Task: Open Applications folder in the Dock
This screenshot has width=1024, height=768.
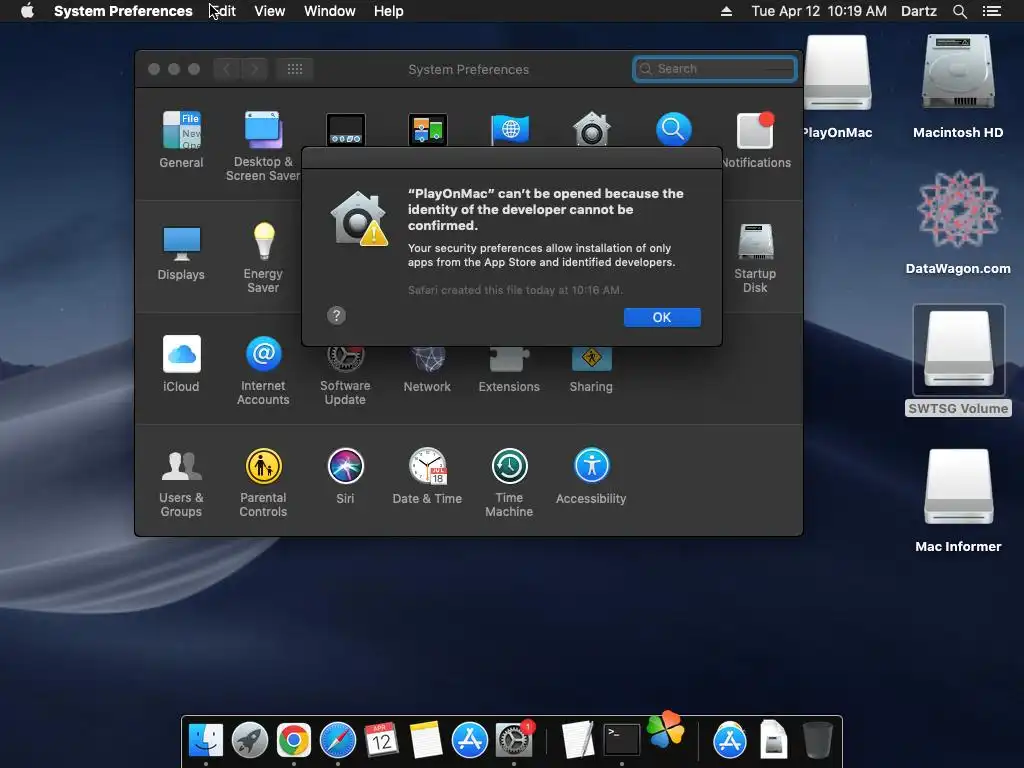Action: pos(729,741)
